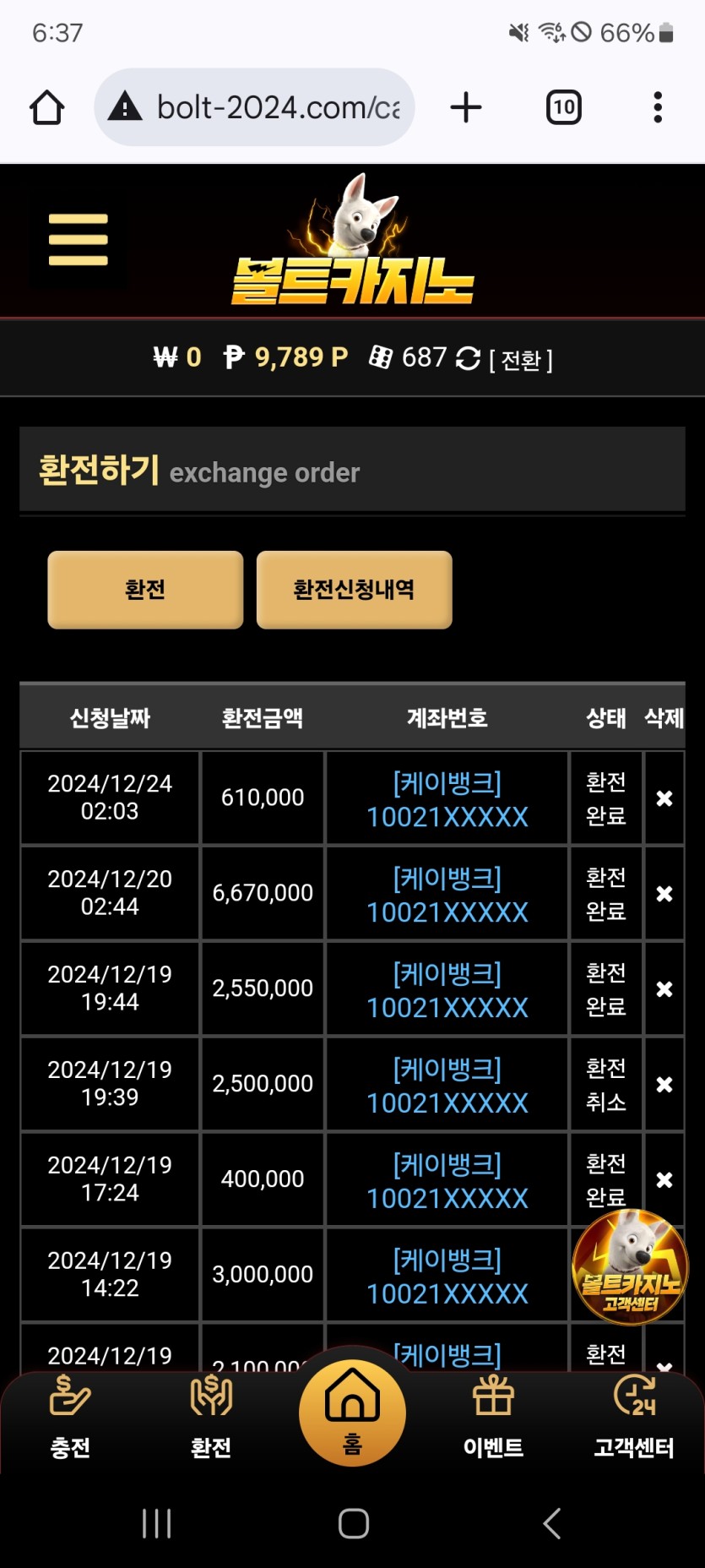Open browser three-dot options menu
The height and width of the screenshot is (1568, 705).
tap(658, 108)
